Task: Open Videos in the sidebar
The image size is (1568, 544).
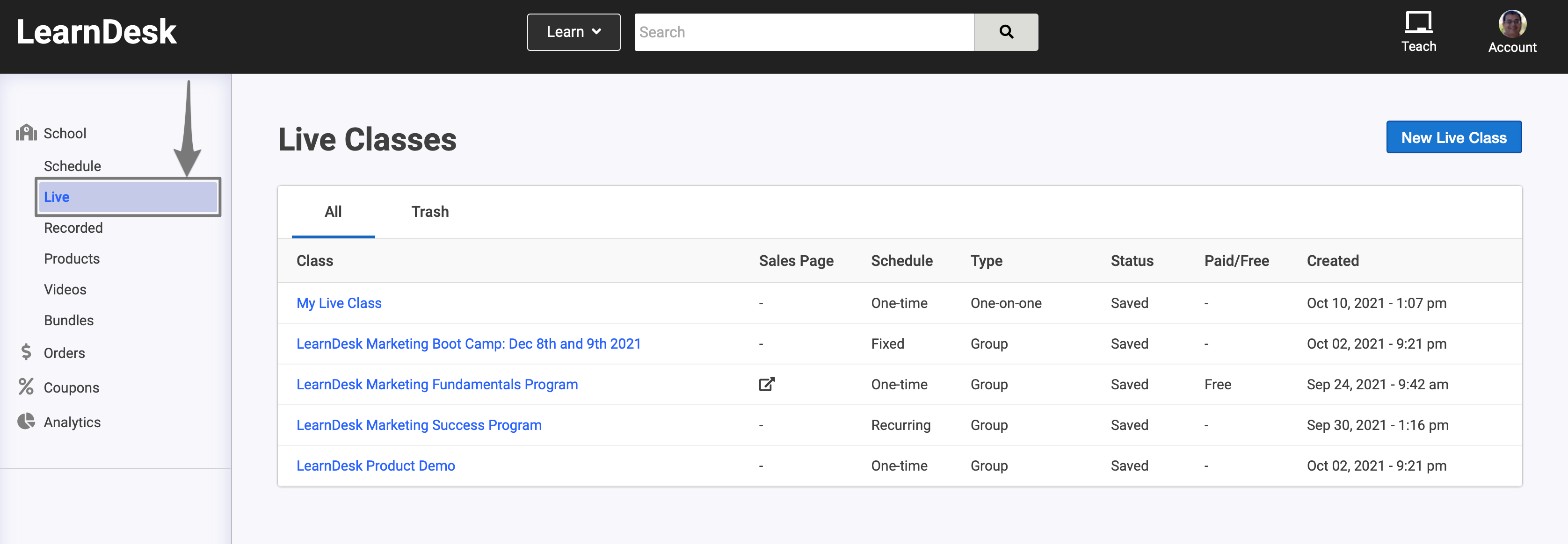Action: 65,289
